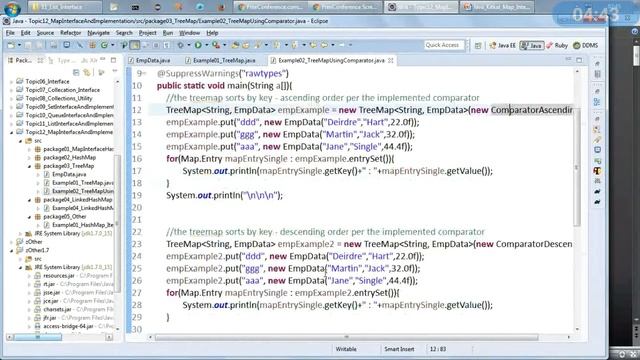
Task: Select the zOther project
Action: click(x=34, y=242)
